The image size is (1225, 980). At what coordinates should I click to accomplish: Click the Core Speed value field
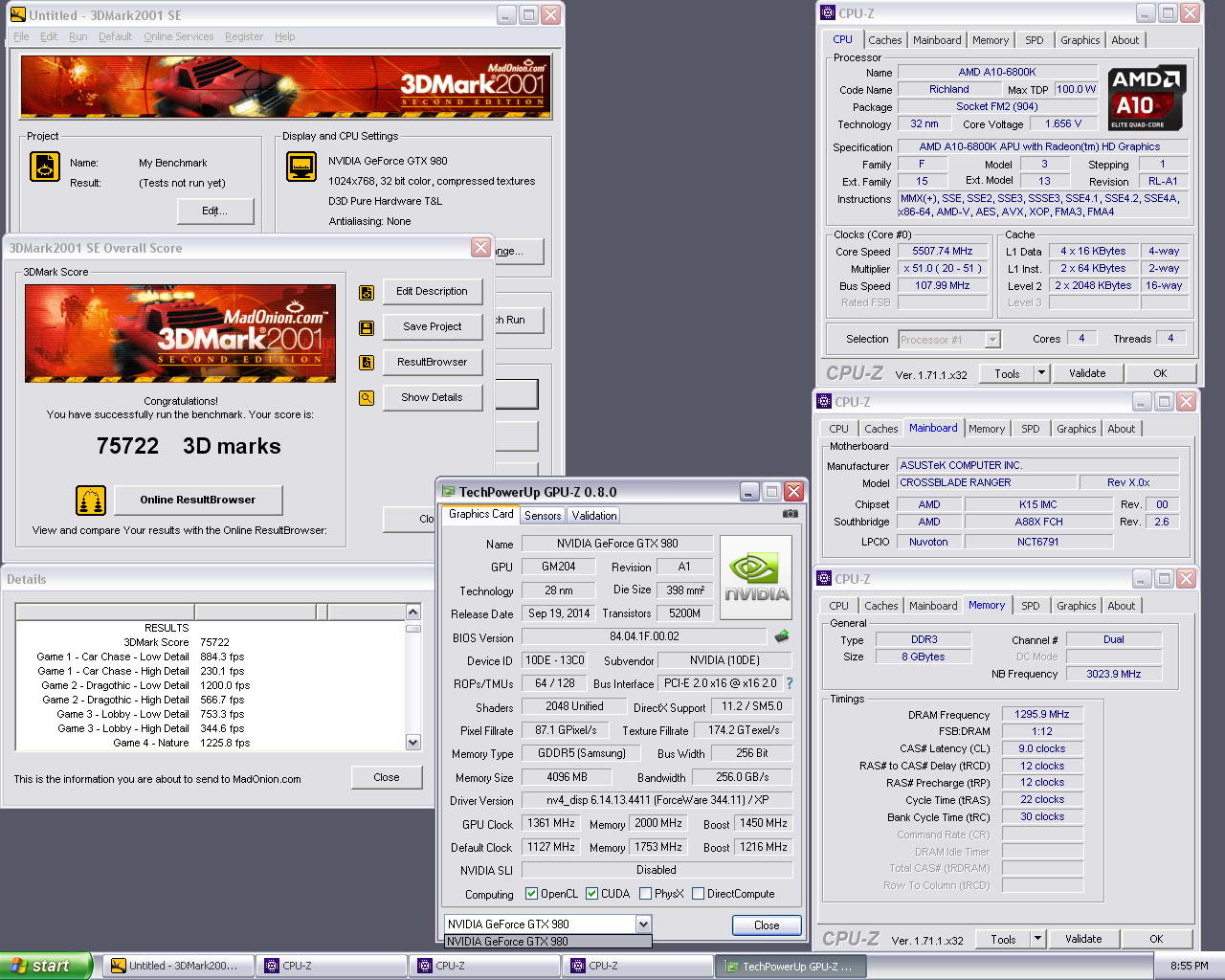click(x=942, y=251)
